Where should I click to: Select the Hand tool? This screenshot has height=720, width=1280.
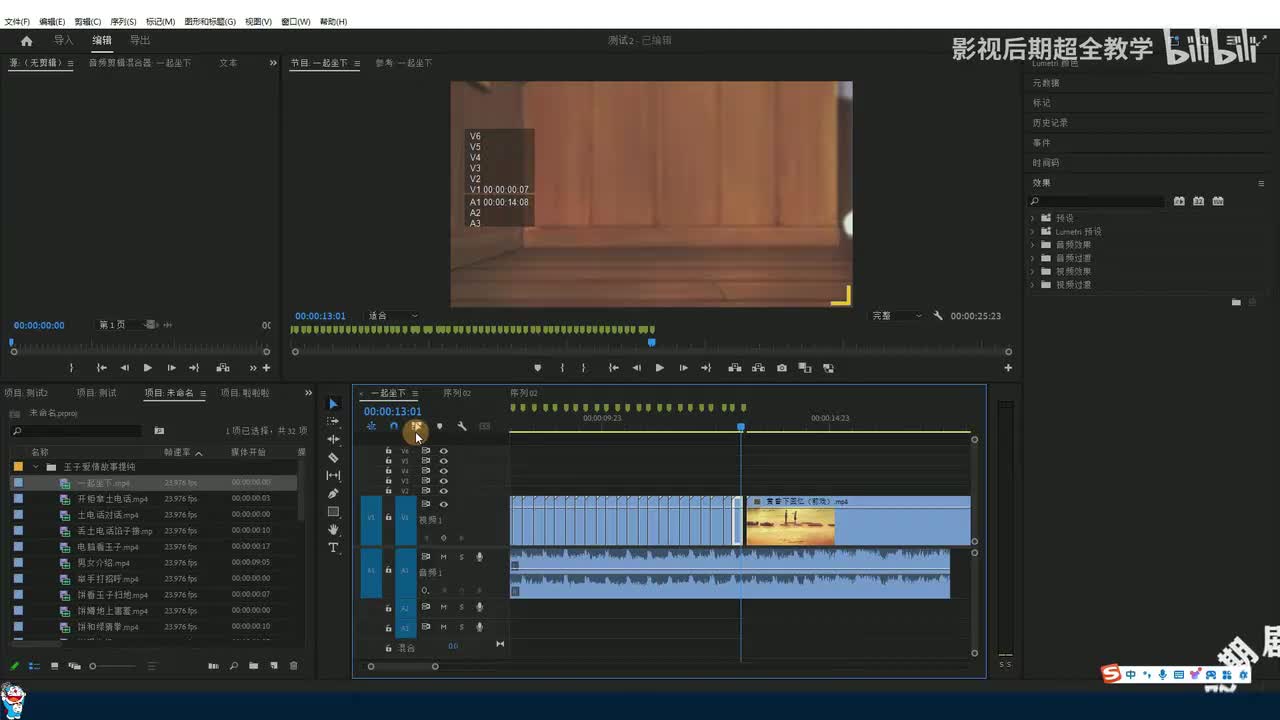tap(333, 530)
